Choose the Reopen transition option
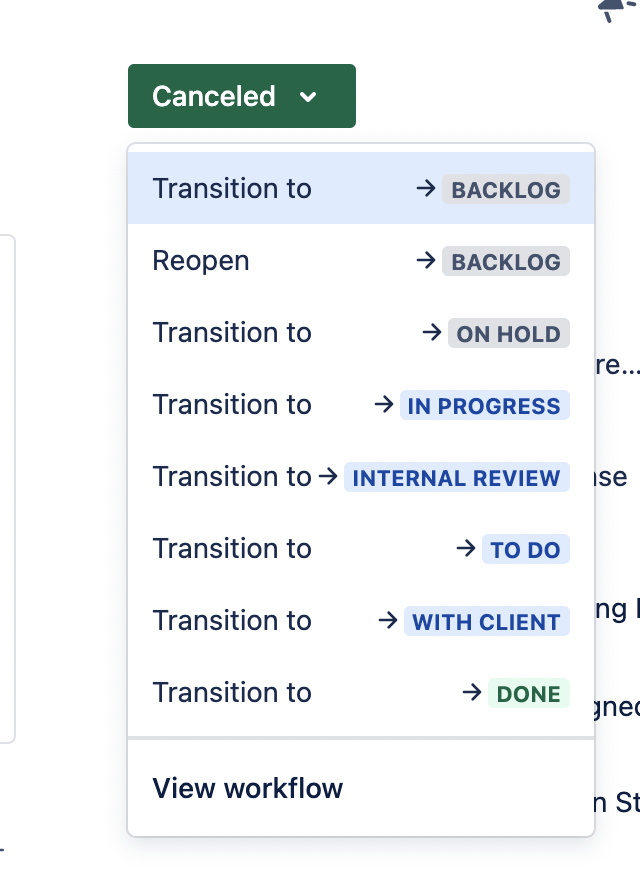 (x=361, y=260)
